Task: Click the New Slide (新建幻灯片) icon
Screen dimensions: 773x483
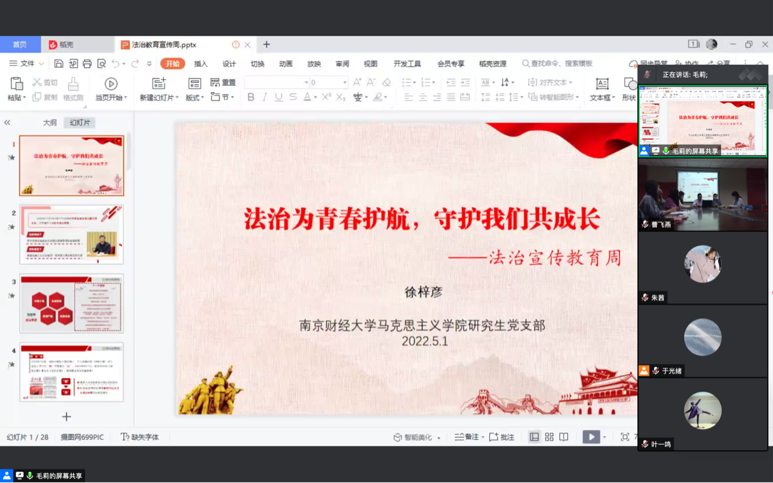Action: 159,83
